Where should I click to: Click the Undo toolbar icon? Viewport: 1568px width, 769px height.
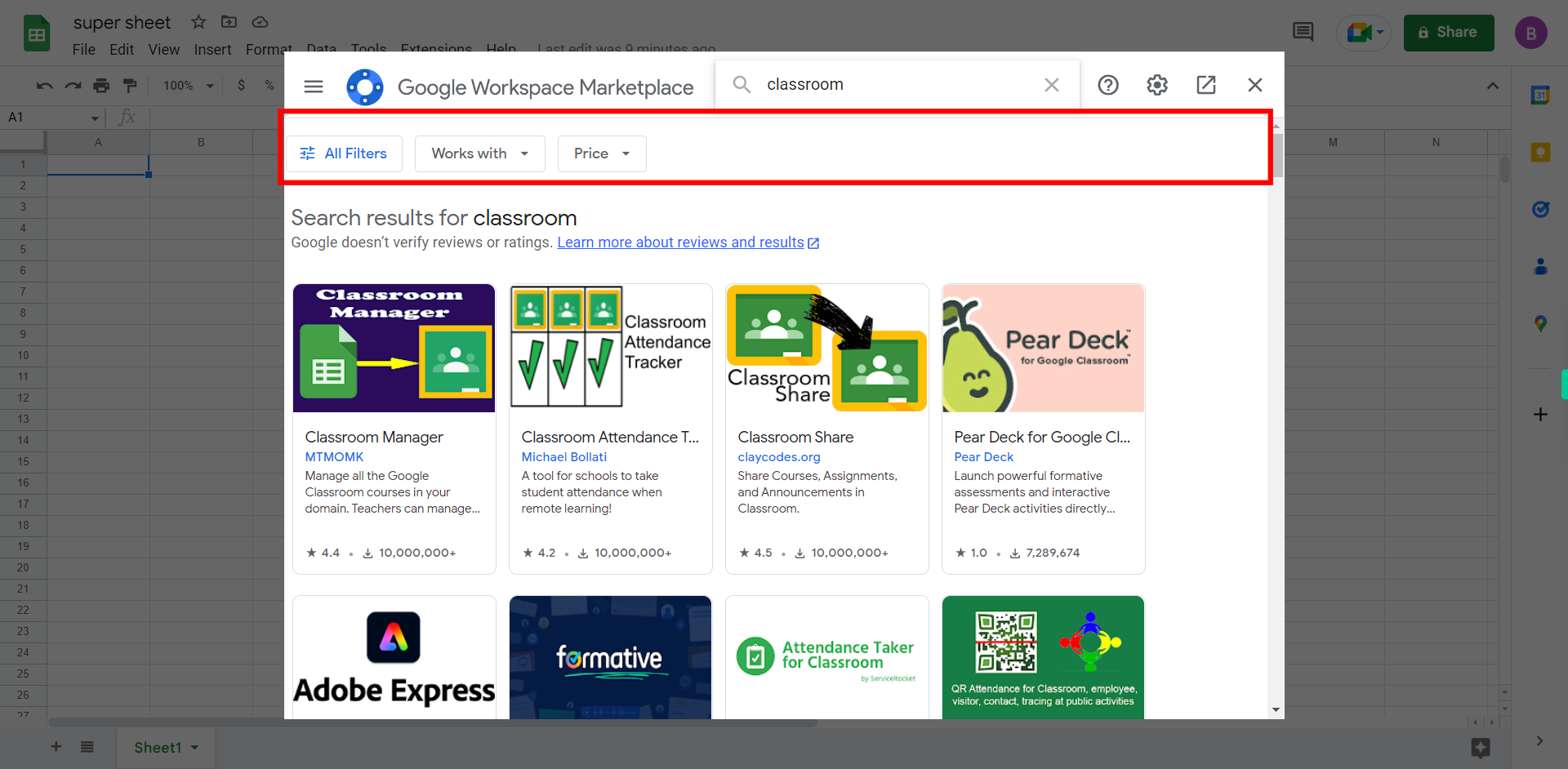point(45,86)
